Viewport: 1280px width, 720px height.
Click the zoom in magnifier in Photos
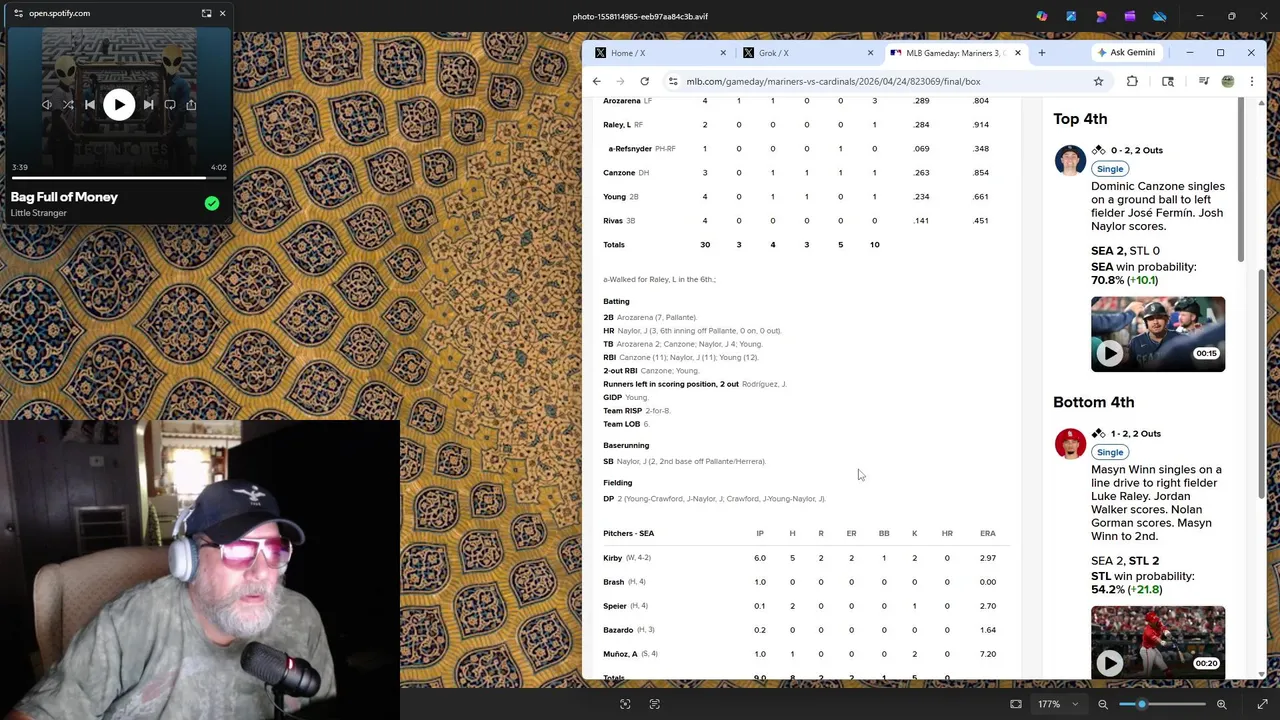(1221, 704)
